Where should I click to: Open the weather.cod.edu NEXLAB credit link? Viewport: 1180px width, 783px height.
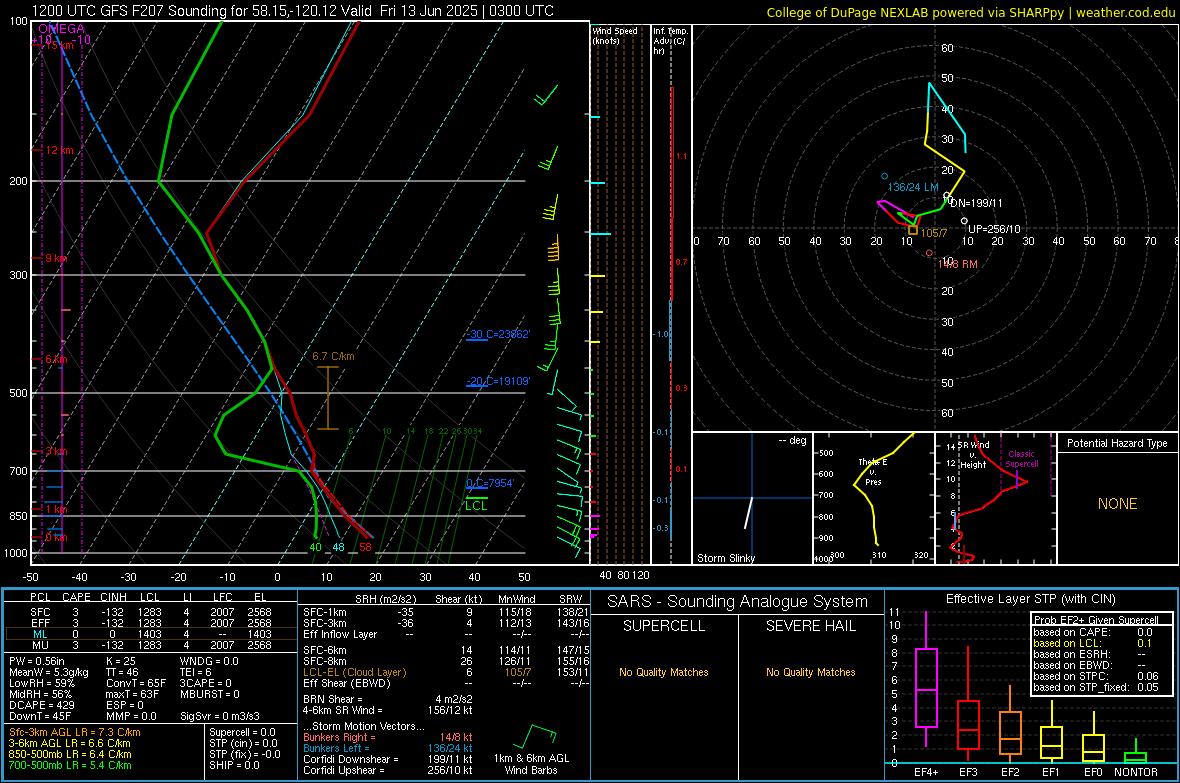[x=971, y=12]
